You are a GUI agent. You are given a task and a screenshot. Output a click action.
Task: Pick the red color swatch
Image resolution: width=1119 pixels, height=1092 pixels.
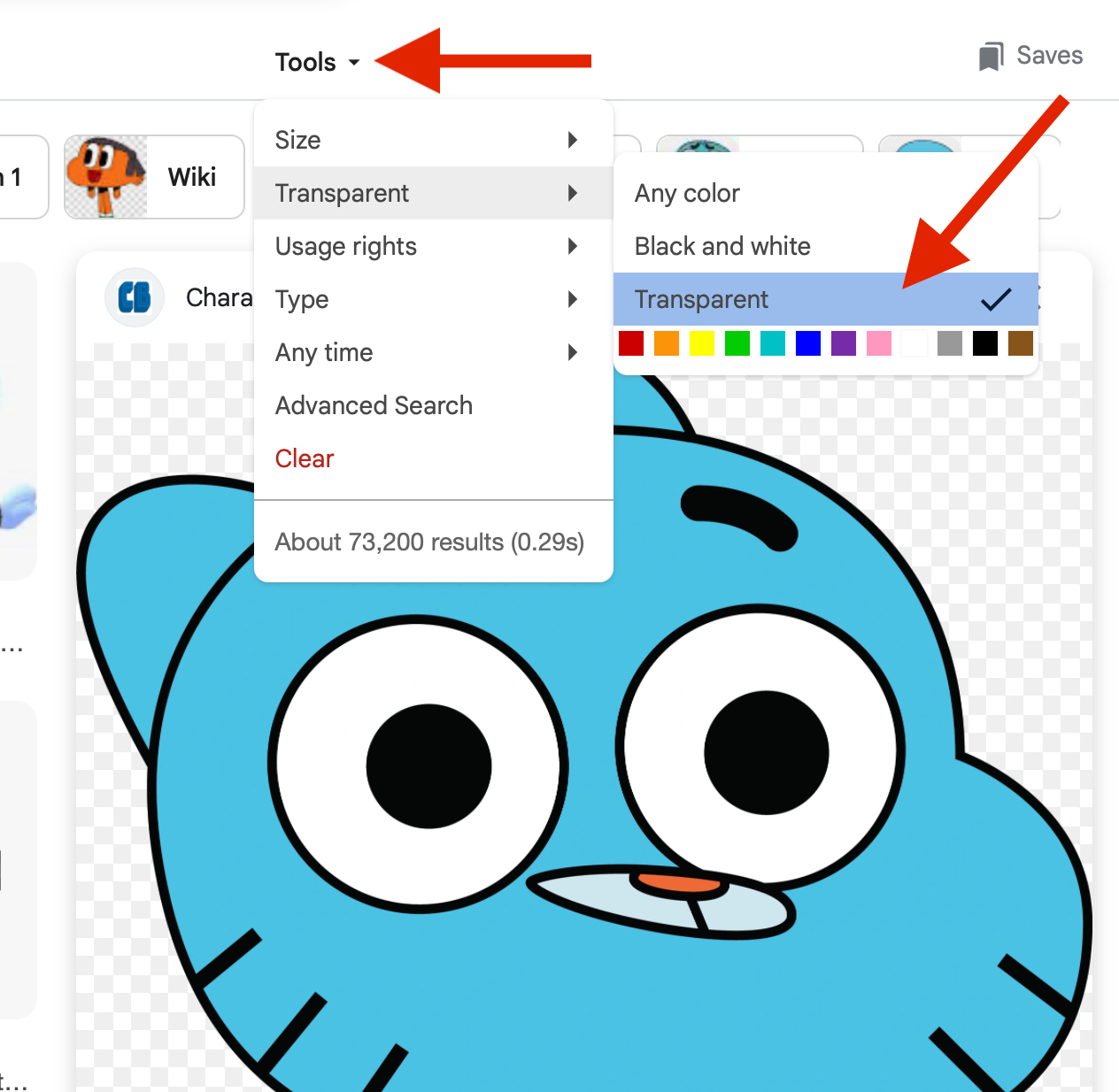[631, 343]
